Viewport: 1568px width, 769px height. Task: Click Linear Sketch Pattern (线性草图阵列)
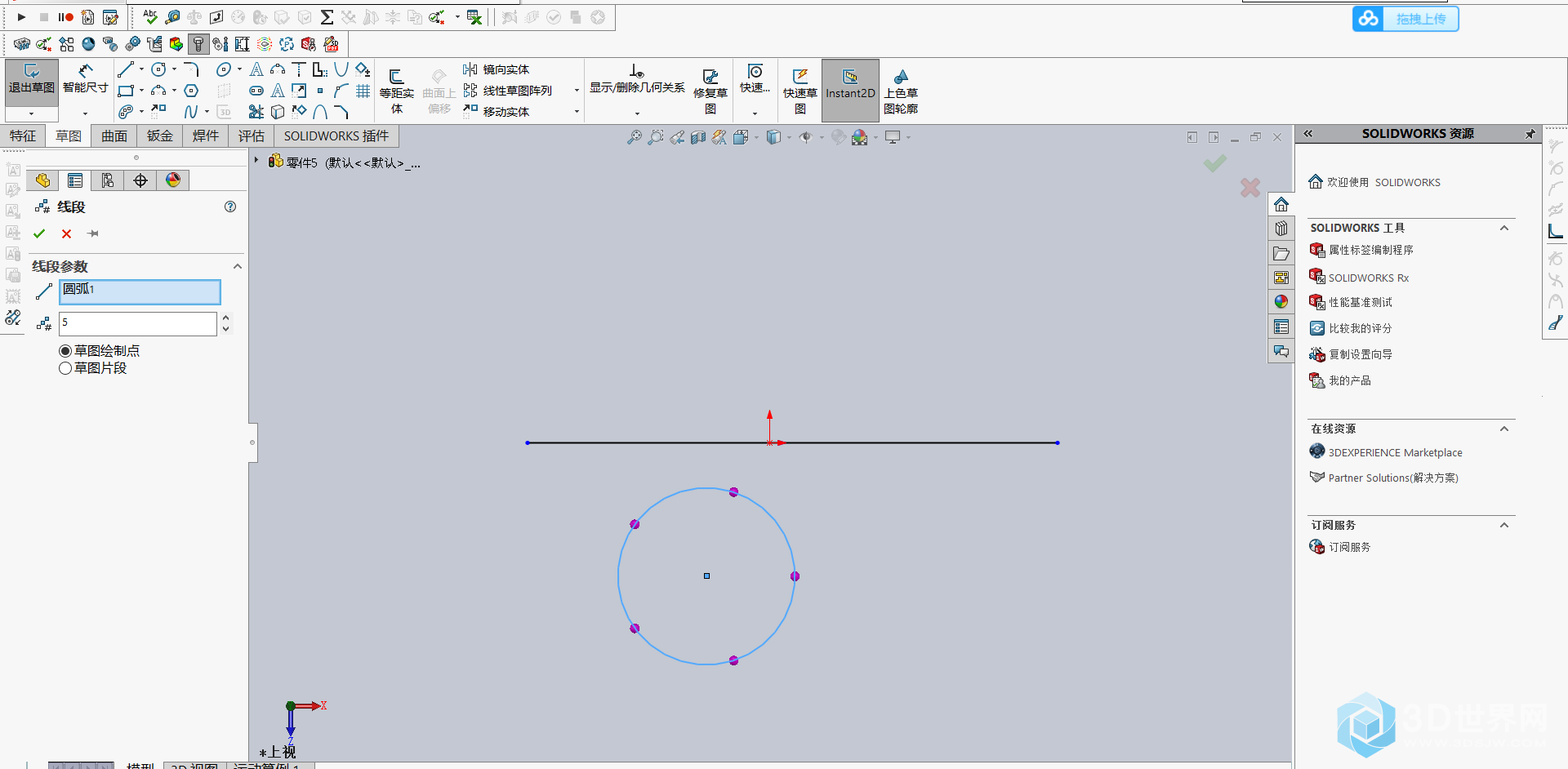pyautogui.click(x=508, y=91)
